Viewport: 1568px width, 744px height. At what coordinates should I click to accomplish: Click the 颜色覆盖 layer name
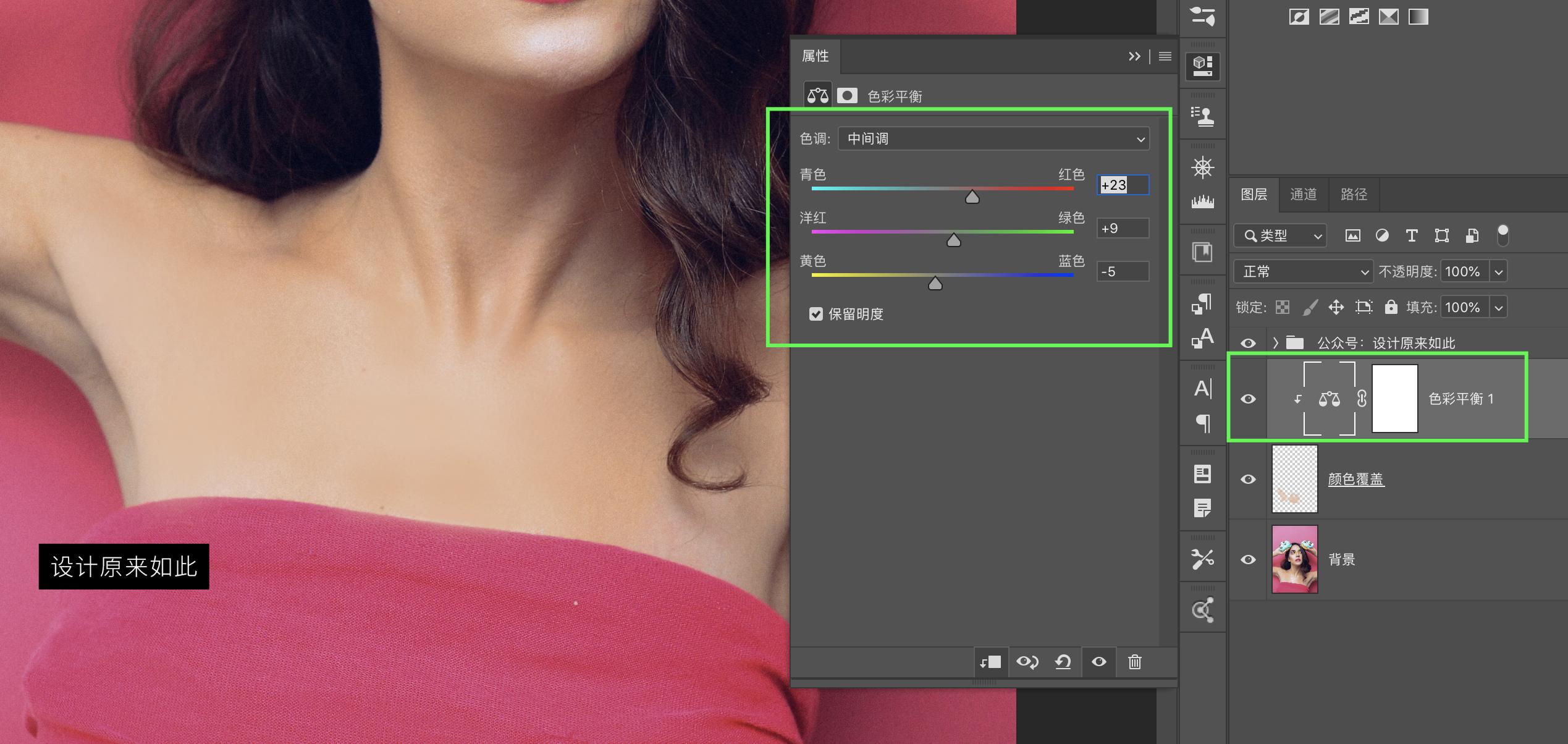pos(1356,479)
